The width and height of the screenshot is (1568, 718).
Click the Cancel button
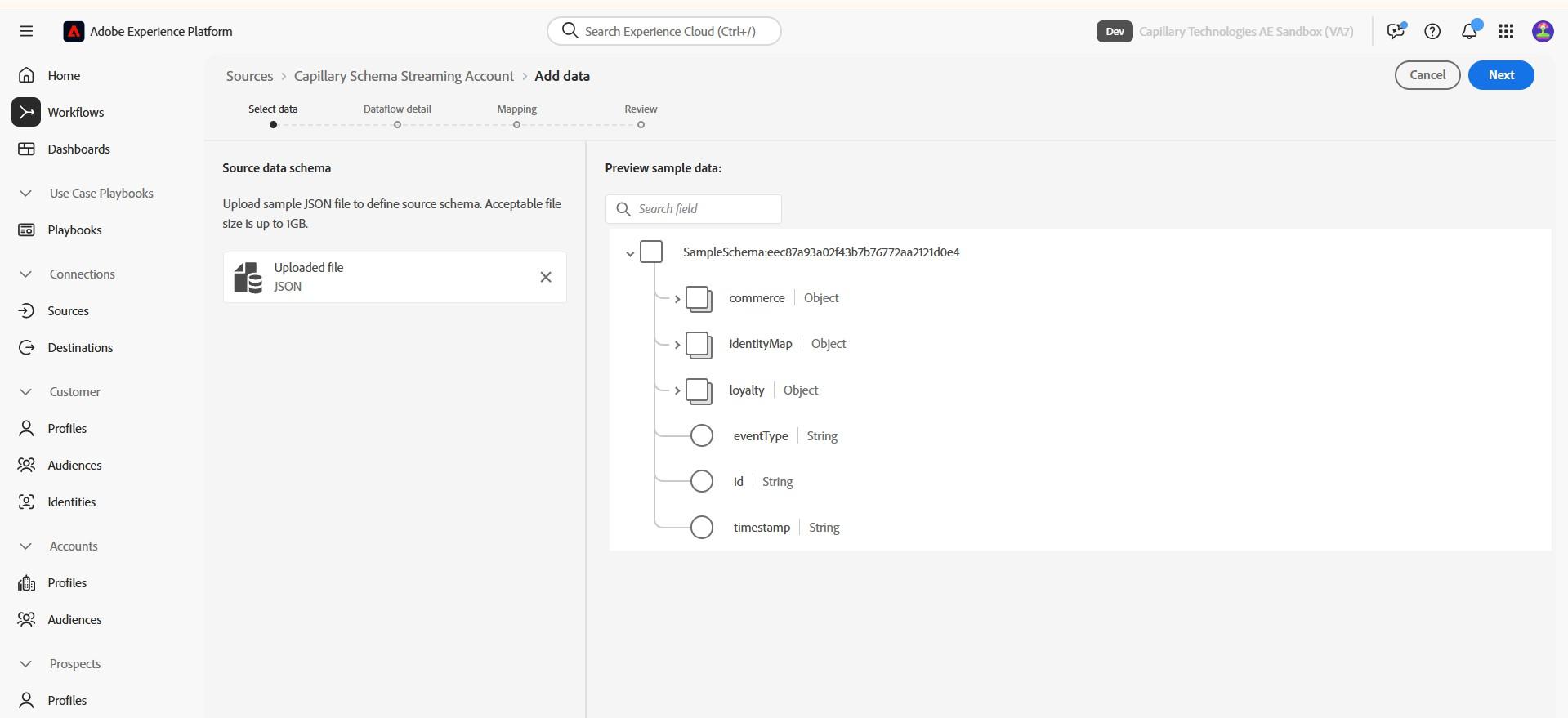[1427, 75]
